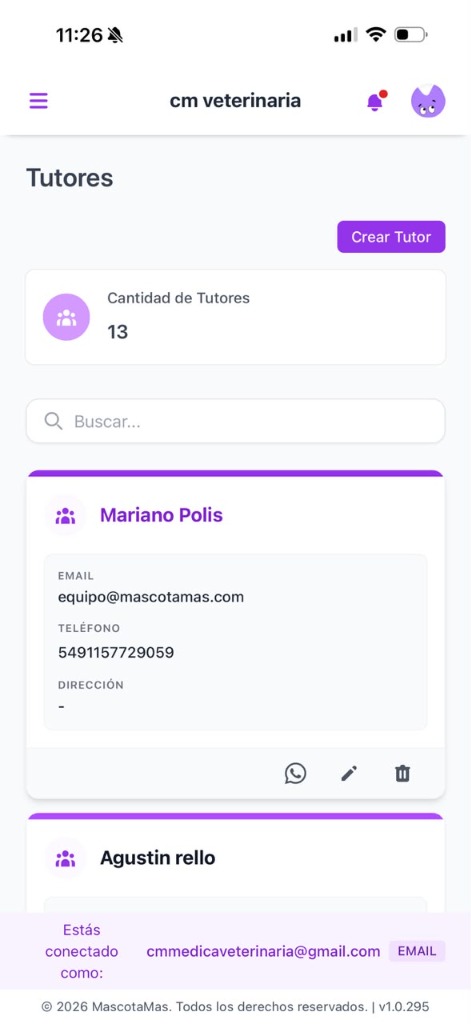Click the group icon beside Mariano Polis
This screenshot has width=471, height=1024.
(x=65, y=516)
